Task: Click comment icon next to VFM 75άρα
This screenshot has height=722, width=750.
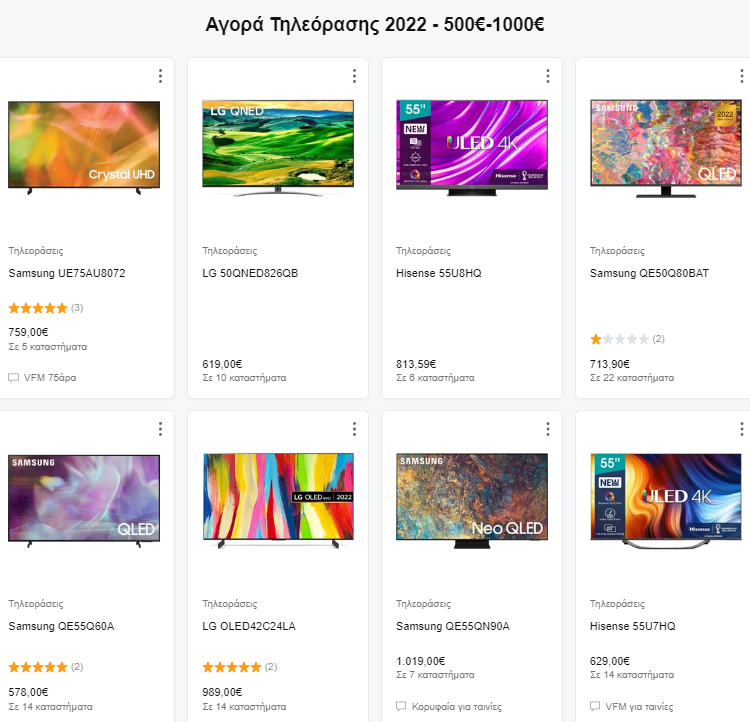Action: (13, 378)
